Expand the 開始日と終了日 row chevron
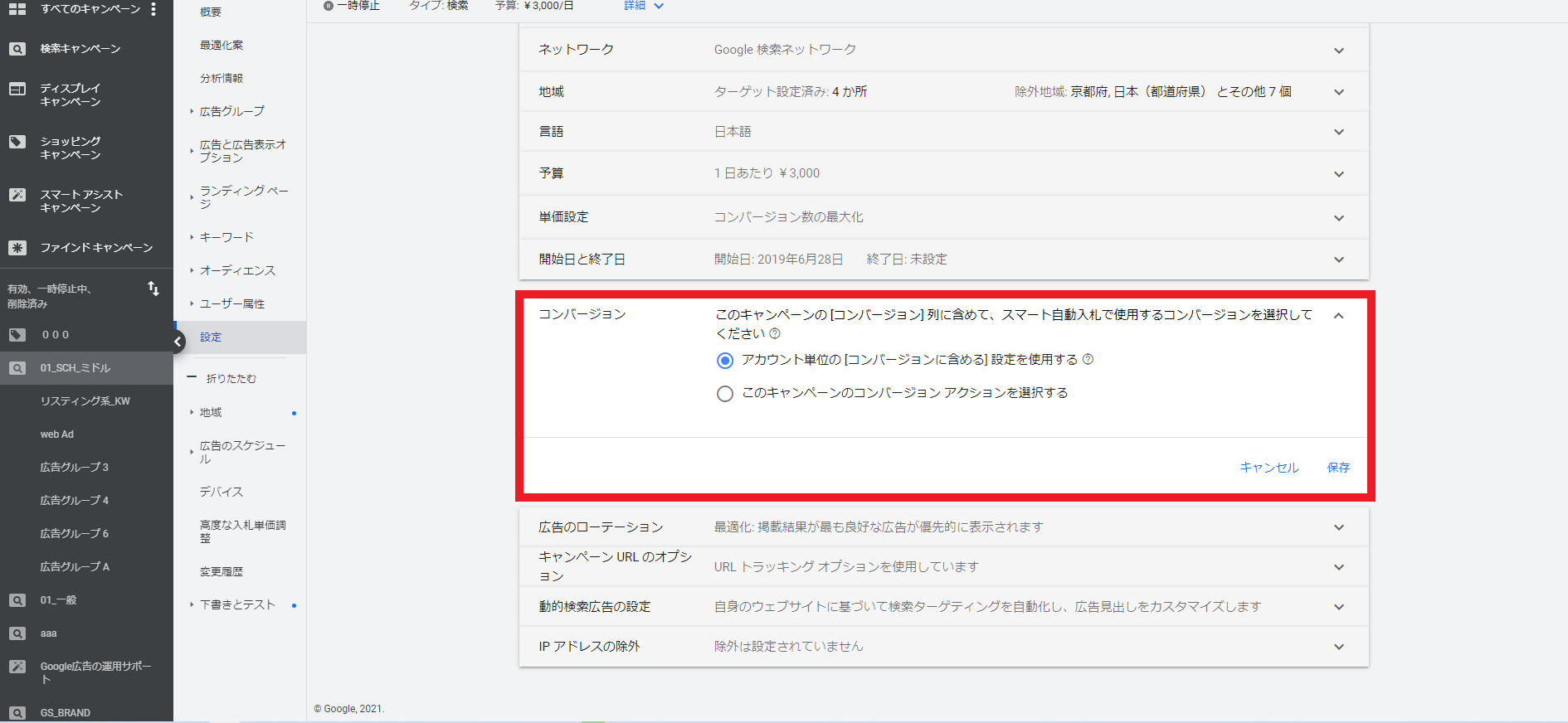1568x723 pixels. point(1339,260)
